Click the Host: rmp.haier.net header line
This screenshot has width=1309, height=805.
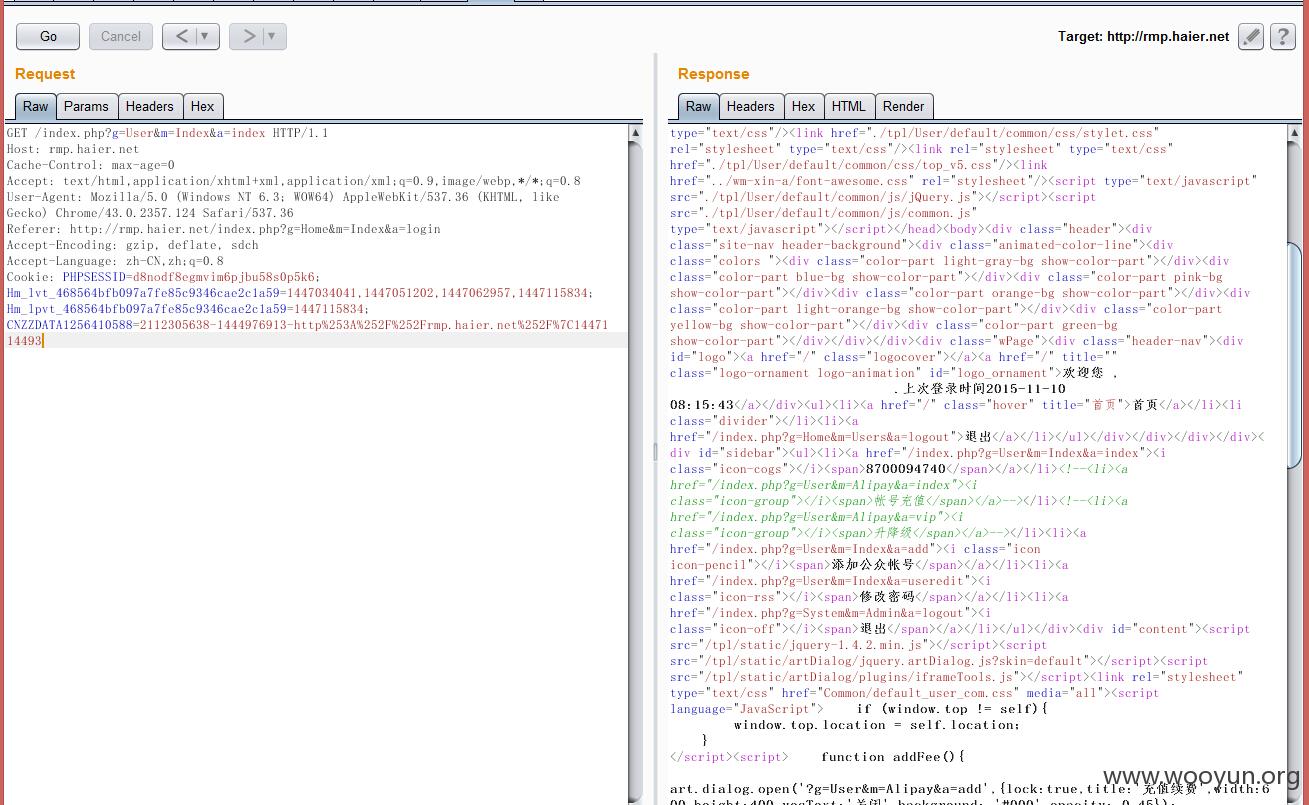73,149
